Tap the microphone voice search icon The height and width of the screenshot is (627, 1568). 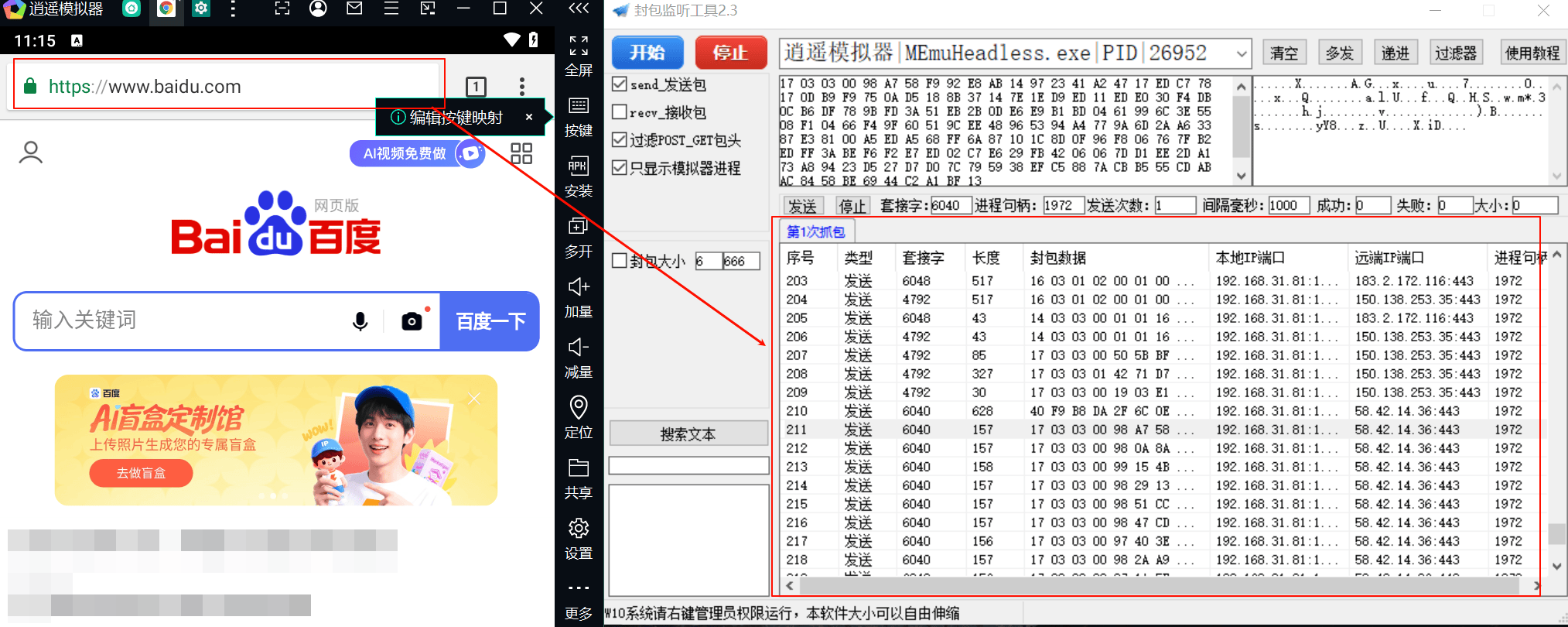tap(360, 321)
